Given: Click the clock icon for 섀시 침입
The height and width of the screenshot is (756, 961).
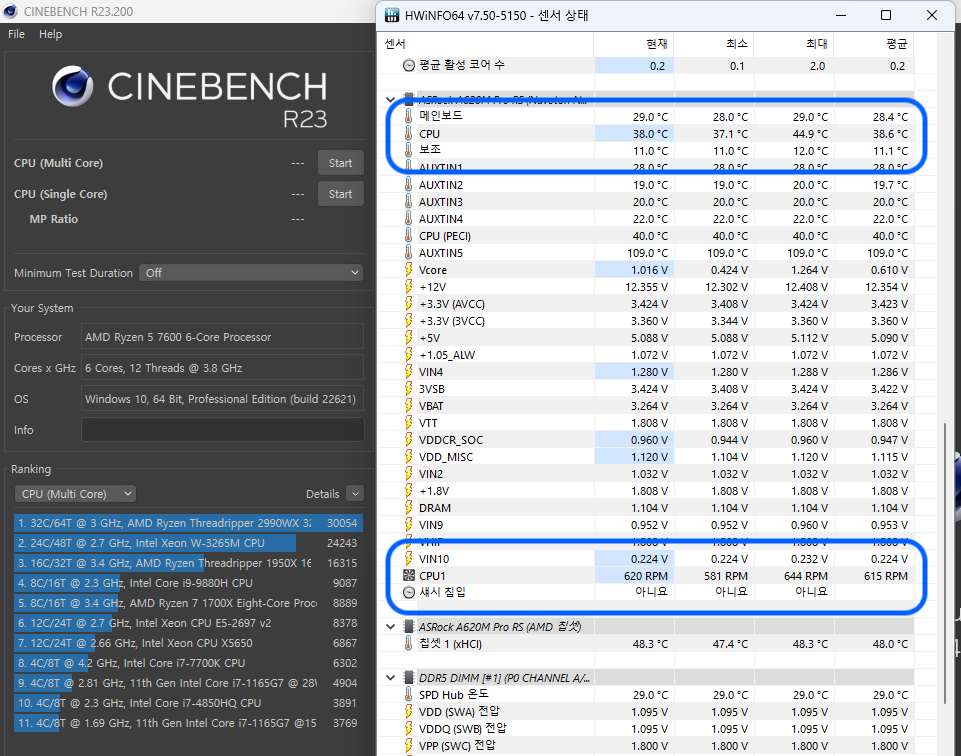Looking at the screenshot, I should (x=409, y=592).
